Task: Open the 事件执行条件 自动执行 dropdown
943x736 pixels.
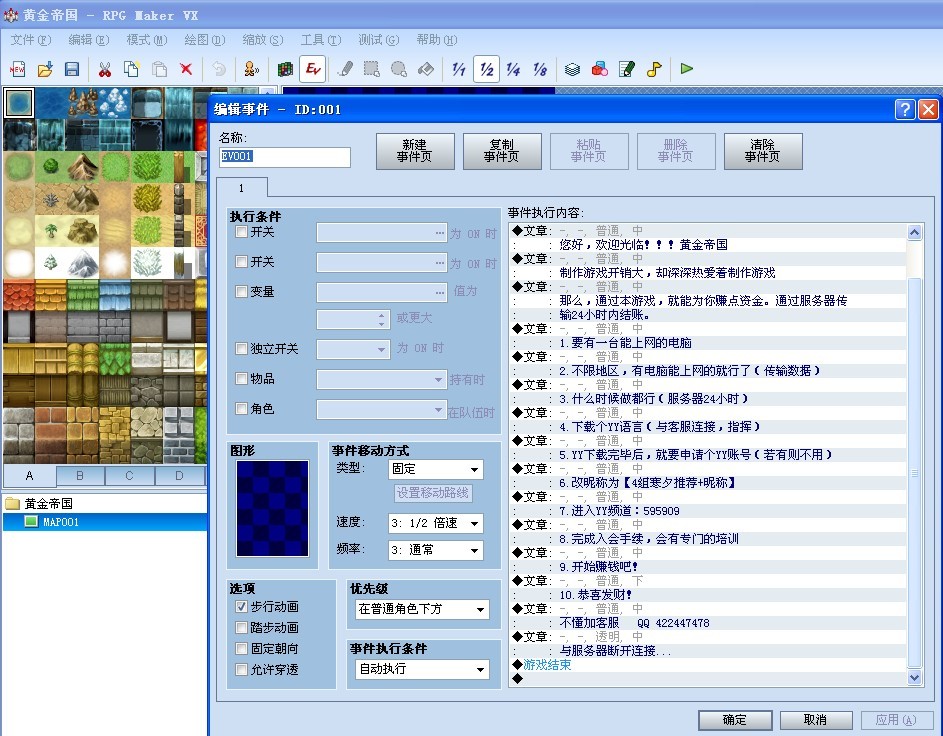Action: tap(422, 669)
